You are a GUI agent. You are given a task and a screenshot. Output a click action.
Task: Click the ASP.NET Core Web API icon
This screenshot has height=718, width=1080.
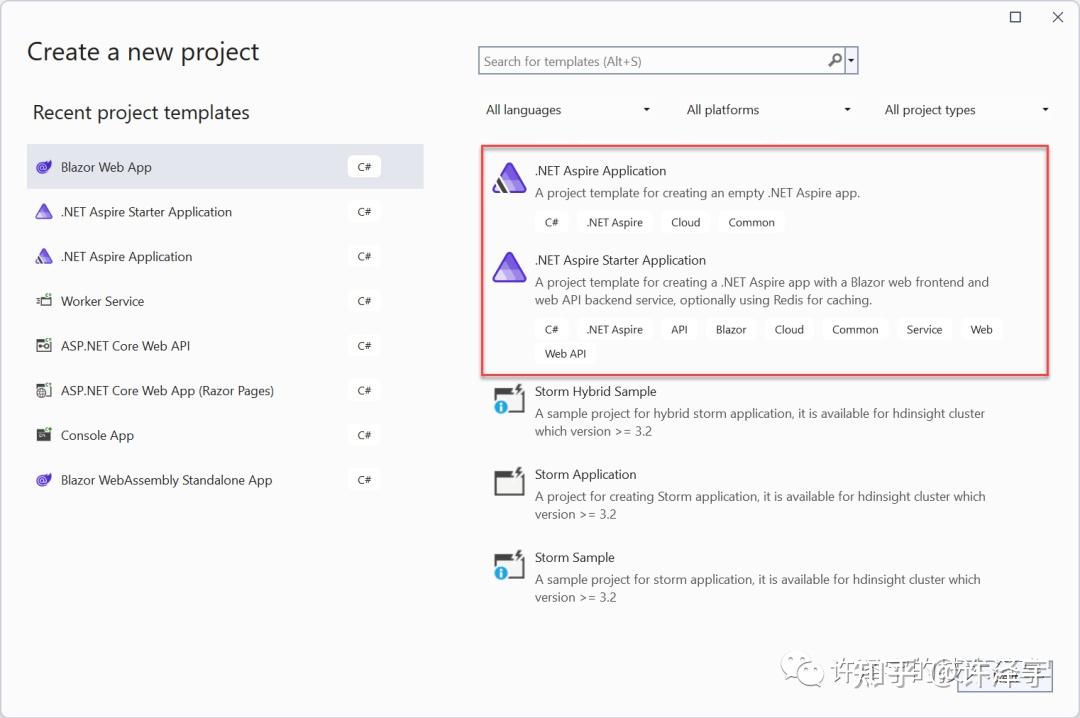44,345
